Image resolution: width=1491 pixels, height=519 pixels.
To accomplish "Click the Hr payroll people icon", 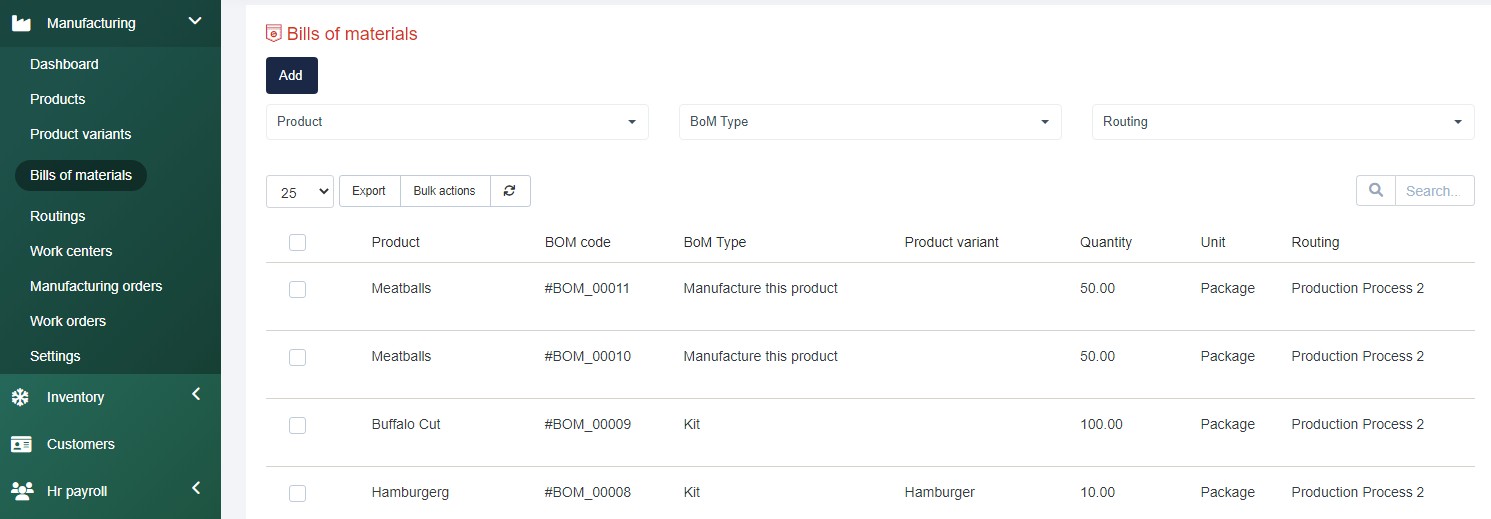I will point(21,491).
